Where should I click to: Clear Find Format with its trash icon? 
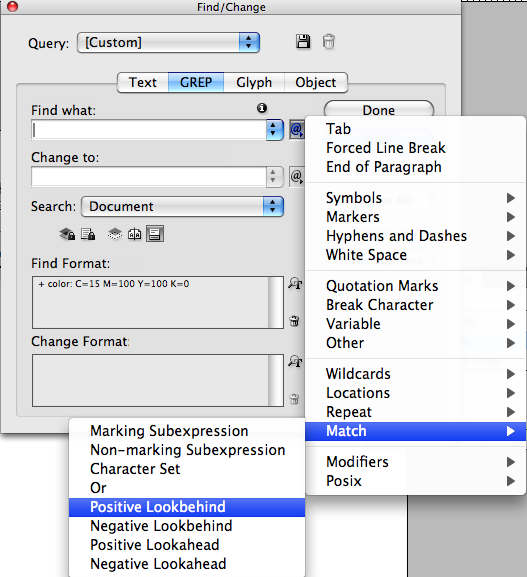tap(294, 321)
